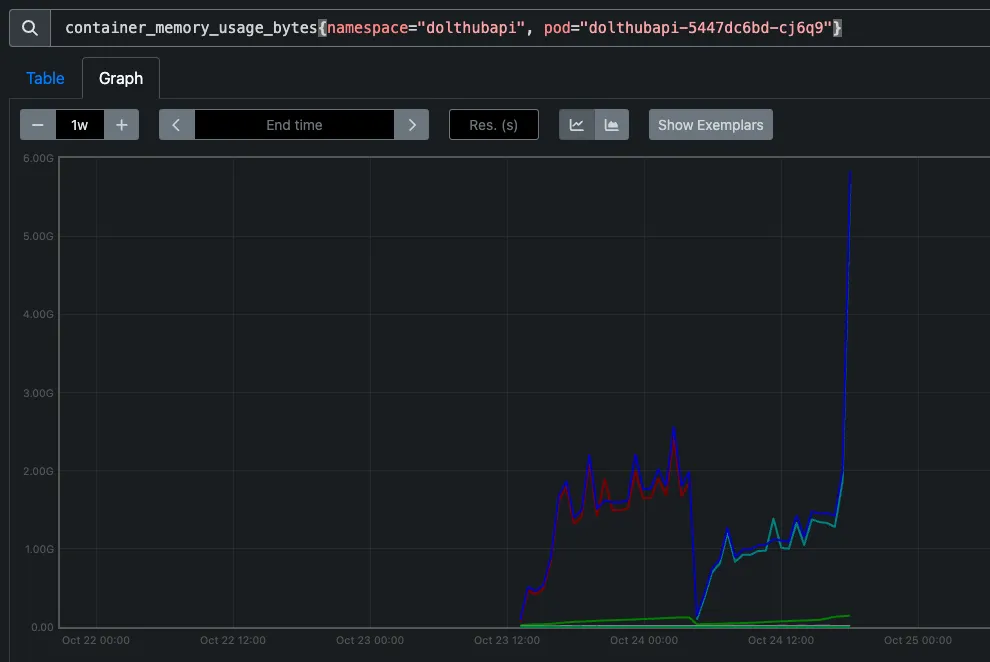This screenshot has height=662, width=990.
Task: Select the Graph tab
Action: [120, 77]
